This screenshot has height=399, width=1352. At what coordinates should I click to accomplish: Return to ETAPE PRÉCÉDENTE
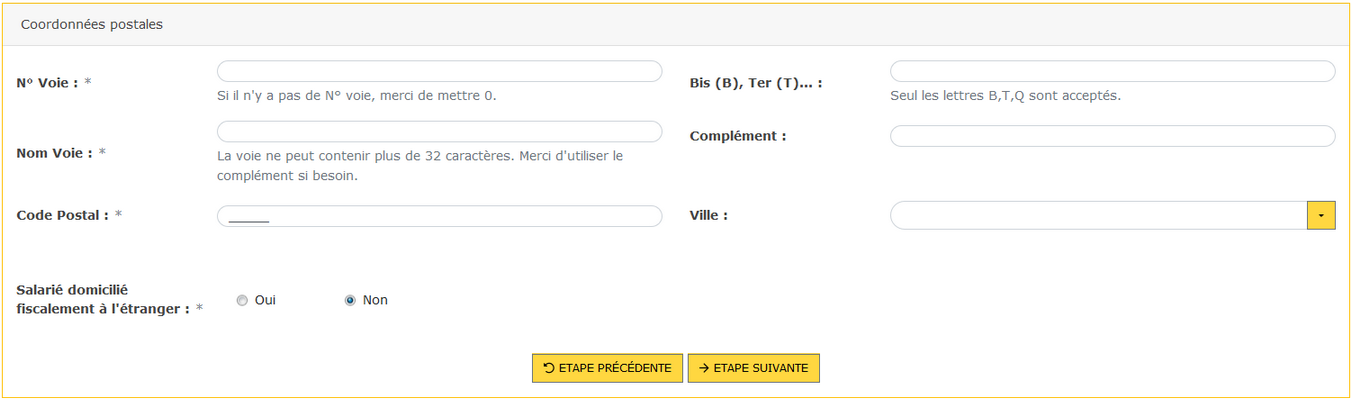(x=607, y=368)
